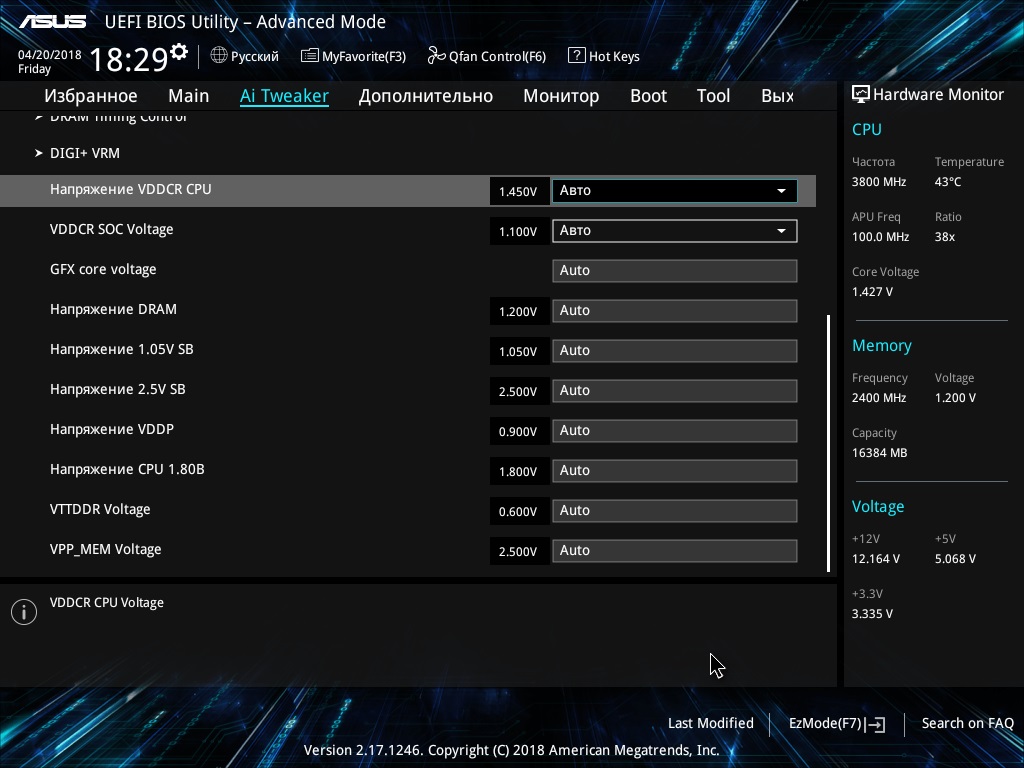Click the VDDCR SOC Voltage label
Screen dimensions: 1024x768
112,229
